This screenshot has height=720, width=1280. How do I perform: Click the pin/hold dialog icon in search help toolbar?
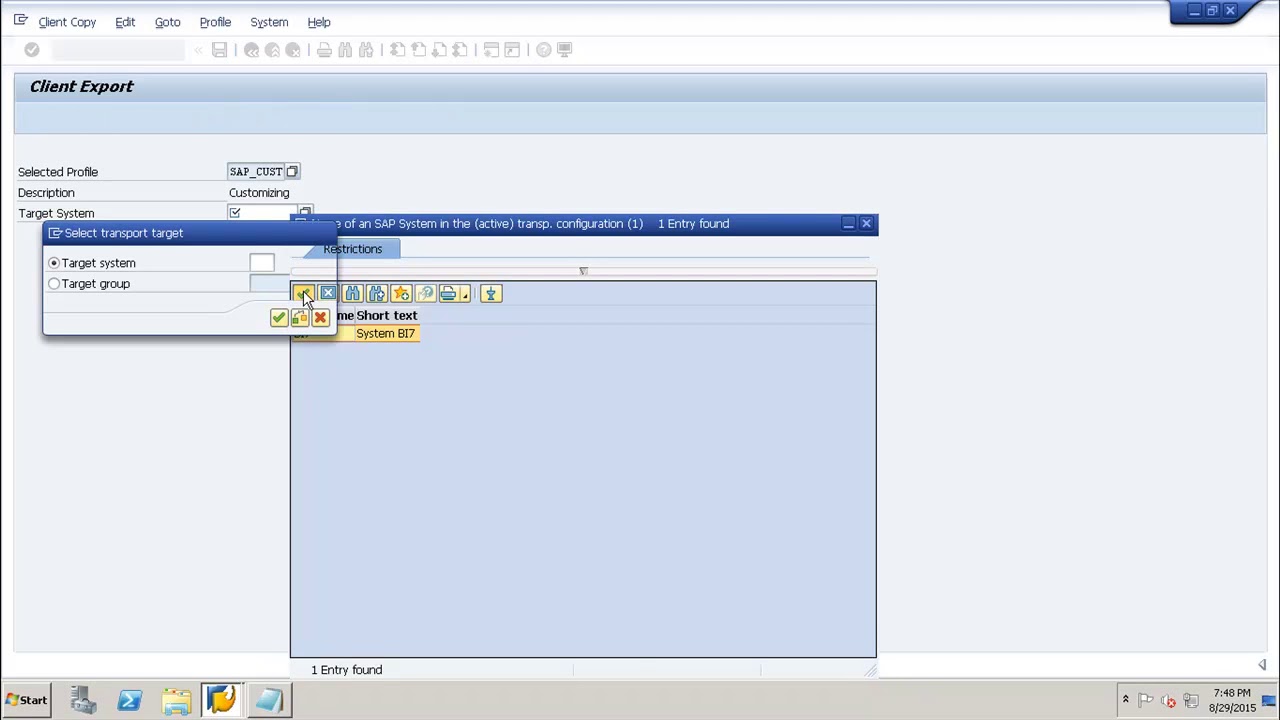490,293
